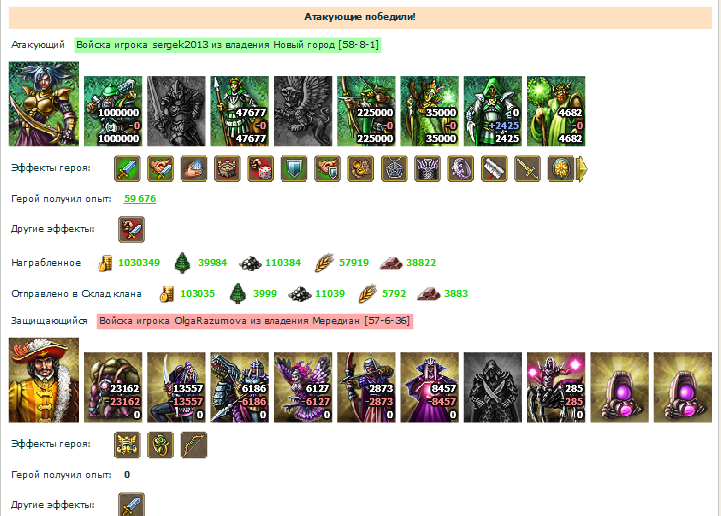Click the archer unit tile with 225000
Screen dimensions: 721x516
tap(366, 111)
